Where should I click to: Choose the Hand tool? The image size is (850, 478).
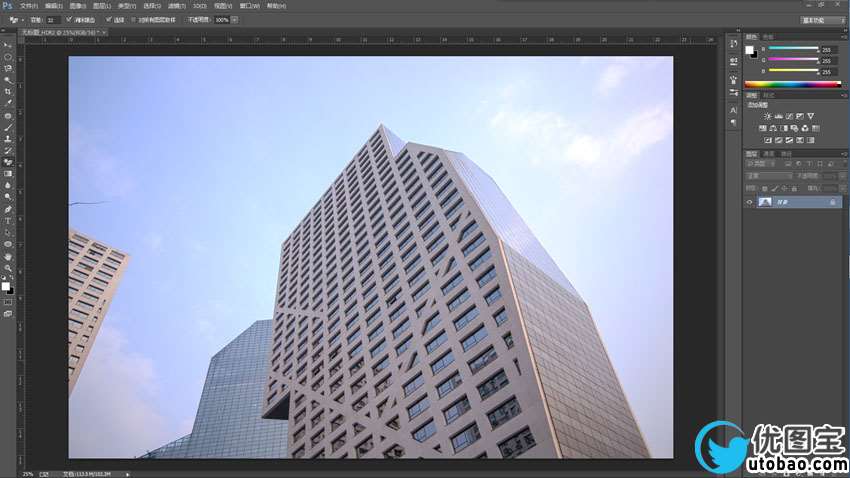tap(8, 256)
